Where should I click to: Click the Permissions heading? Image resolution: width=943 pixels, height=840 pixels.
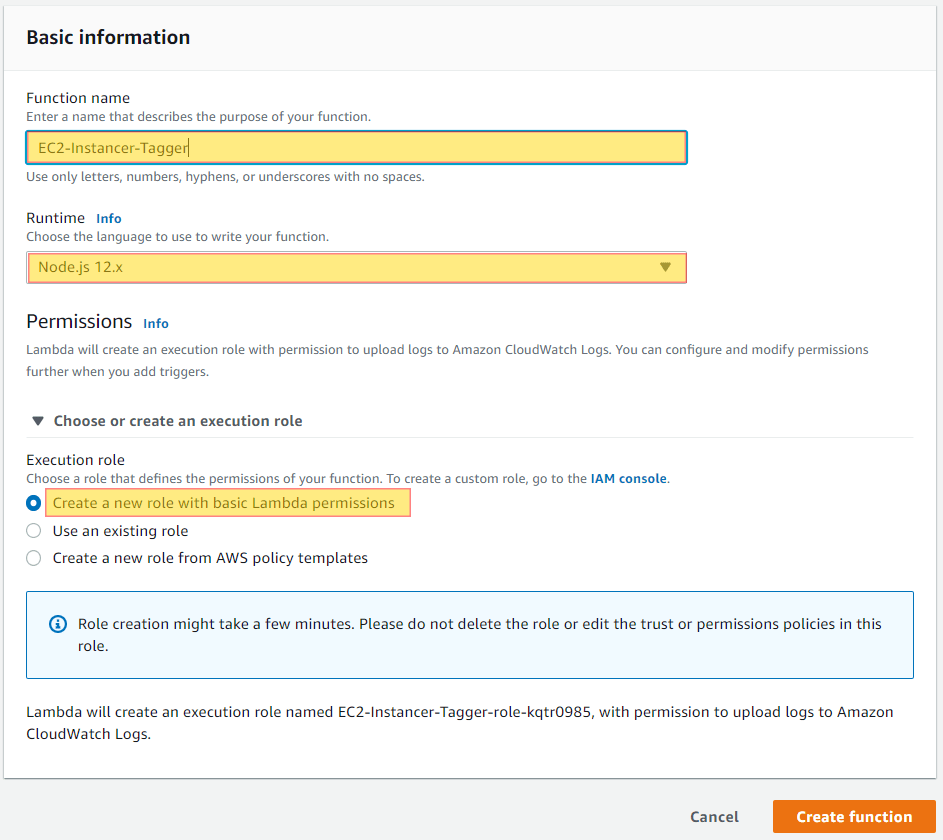[x=79, y=322]
